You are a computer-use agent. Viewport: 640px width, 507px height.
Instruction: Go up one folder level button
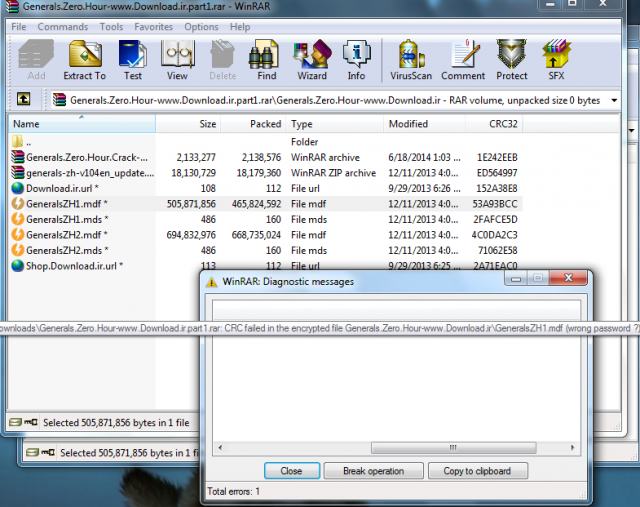point(23,100)
